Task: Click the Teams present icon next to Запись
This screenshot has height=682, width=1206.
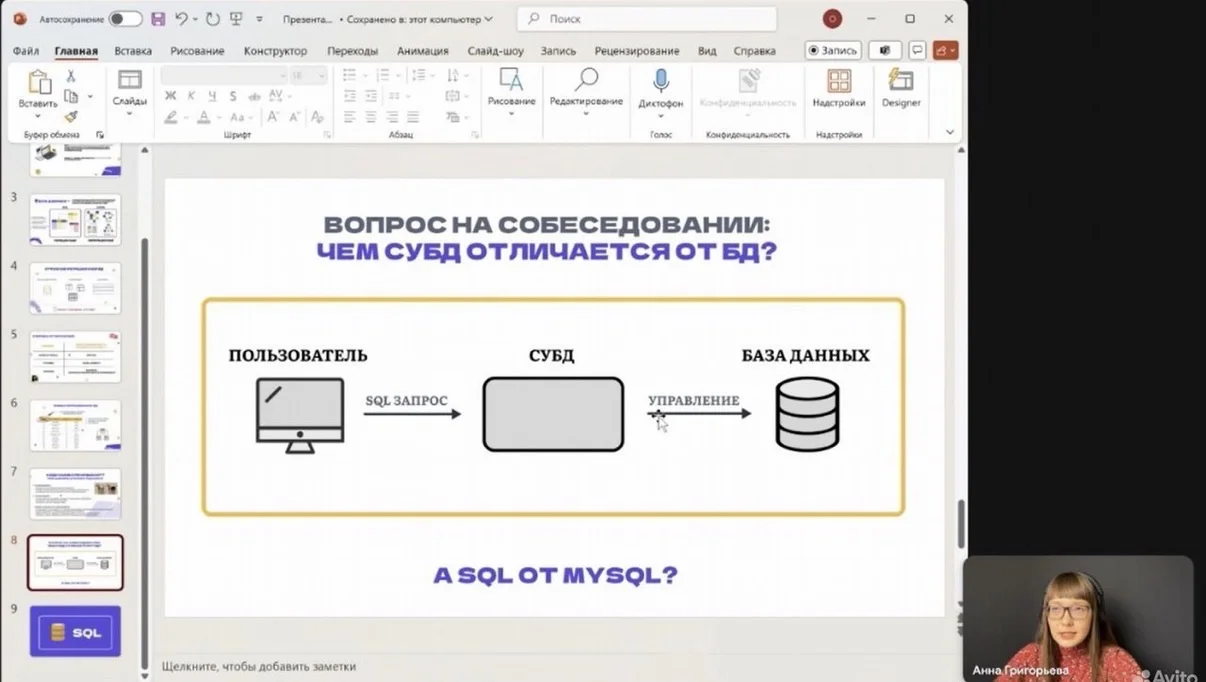Action: [x=884, y=50]
